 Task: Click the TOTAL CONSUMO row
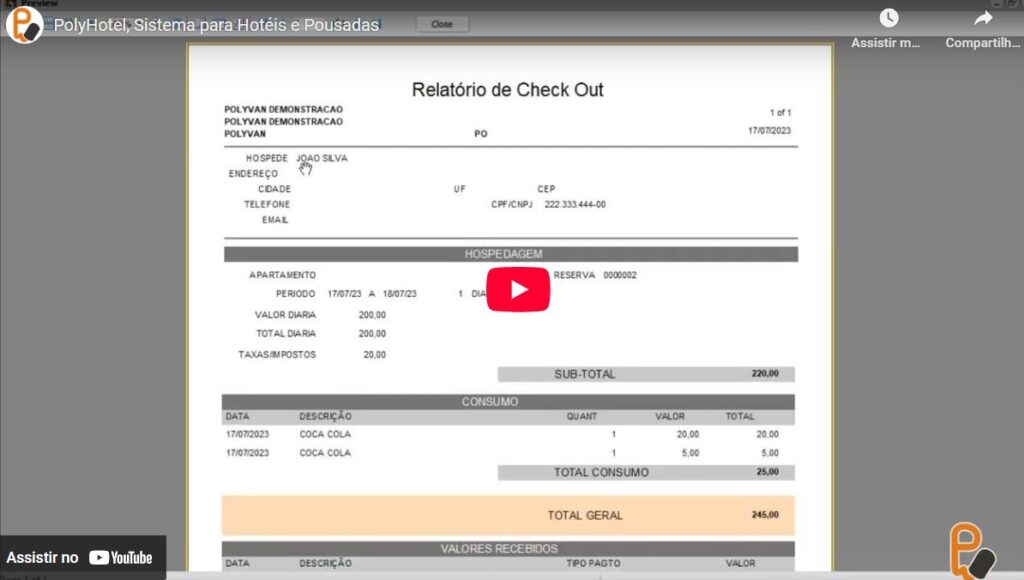[645, 472]
